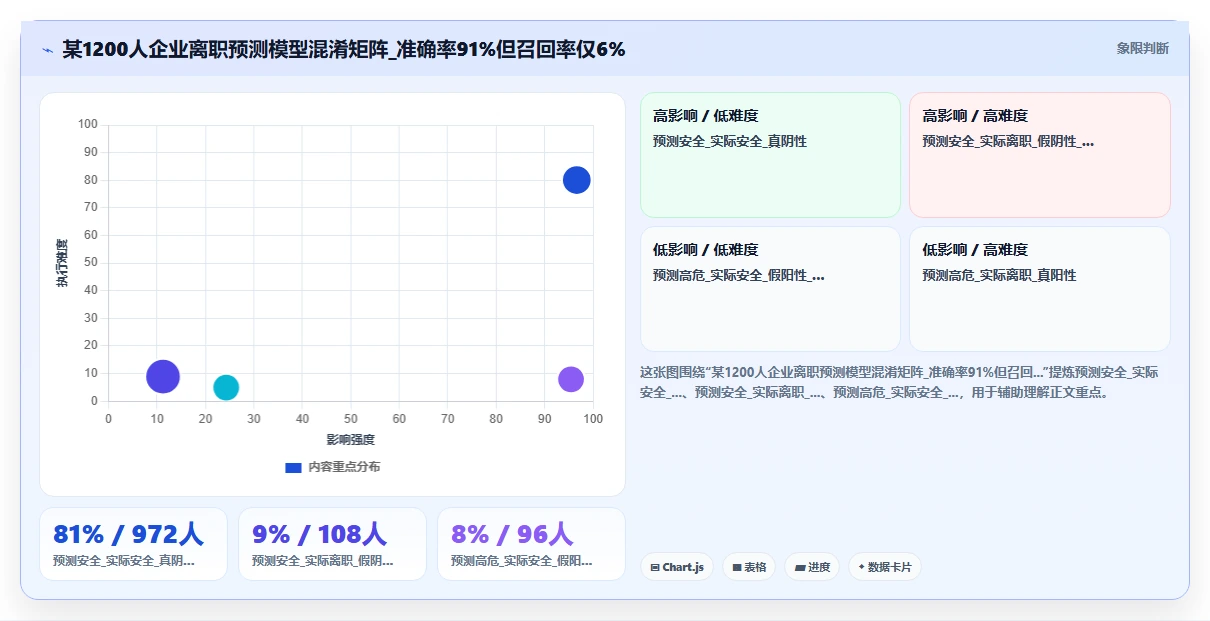The image size is (1210, 621).
Task: Click the icon inside 表格 tag
Action: point(737,568)
